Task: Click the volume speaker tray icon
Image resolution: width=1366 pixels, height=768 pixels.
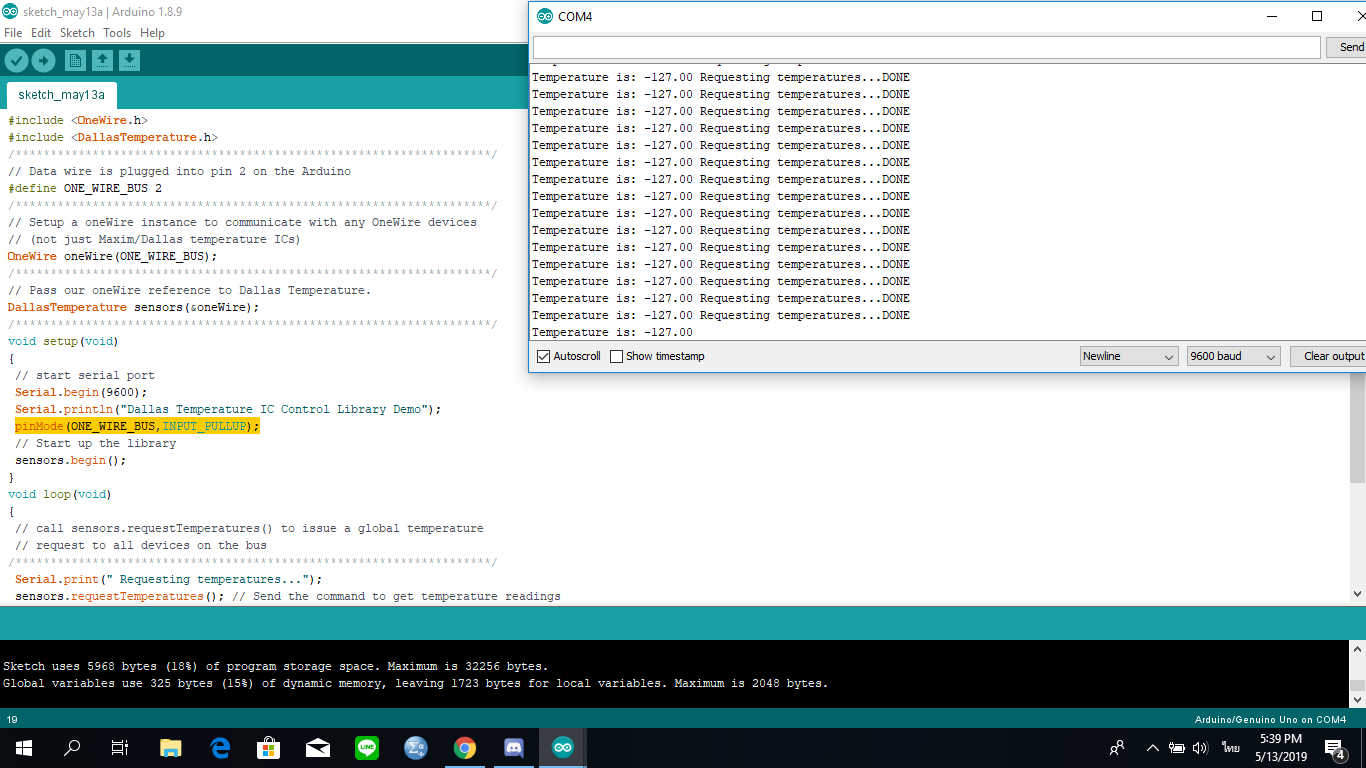Action: click(1201, 747)
